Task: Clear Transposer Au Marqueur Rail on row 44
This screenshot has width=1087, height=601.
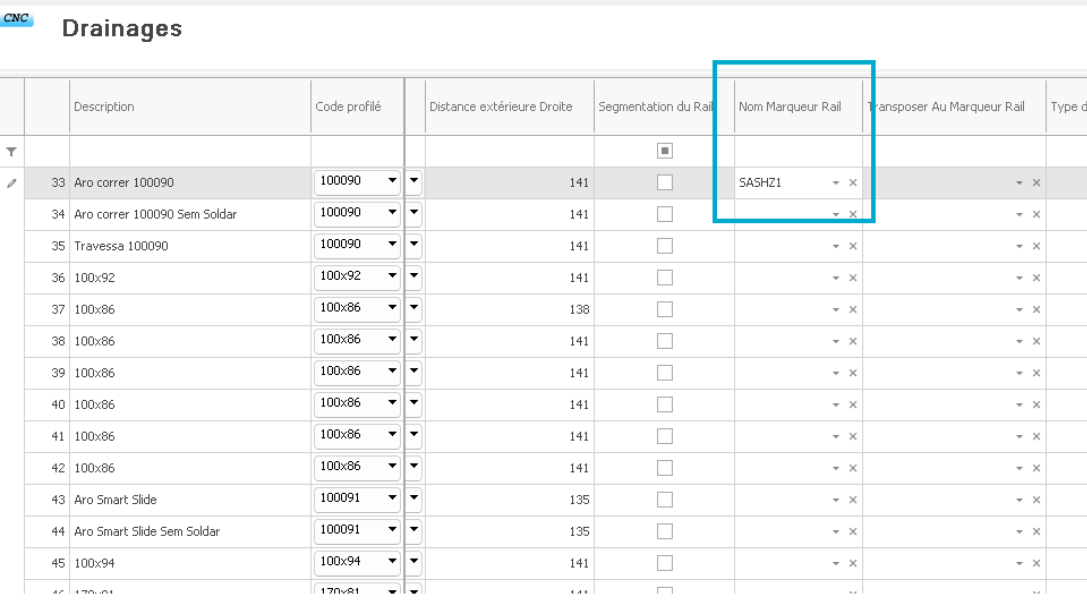Action: coord(1036,532)
